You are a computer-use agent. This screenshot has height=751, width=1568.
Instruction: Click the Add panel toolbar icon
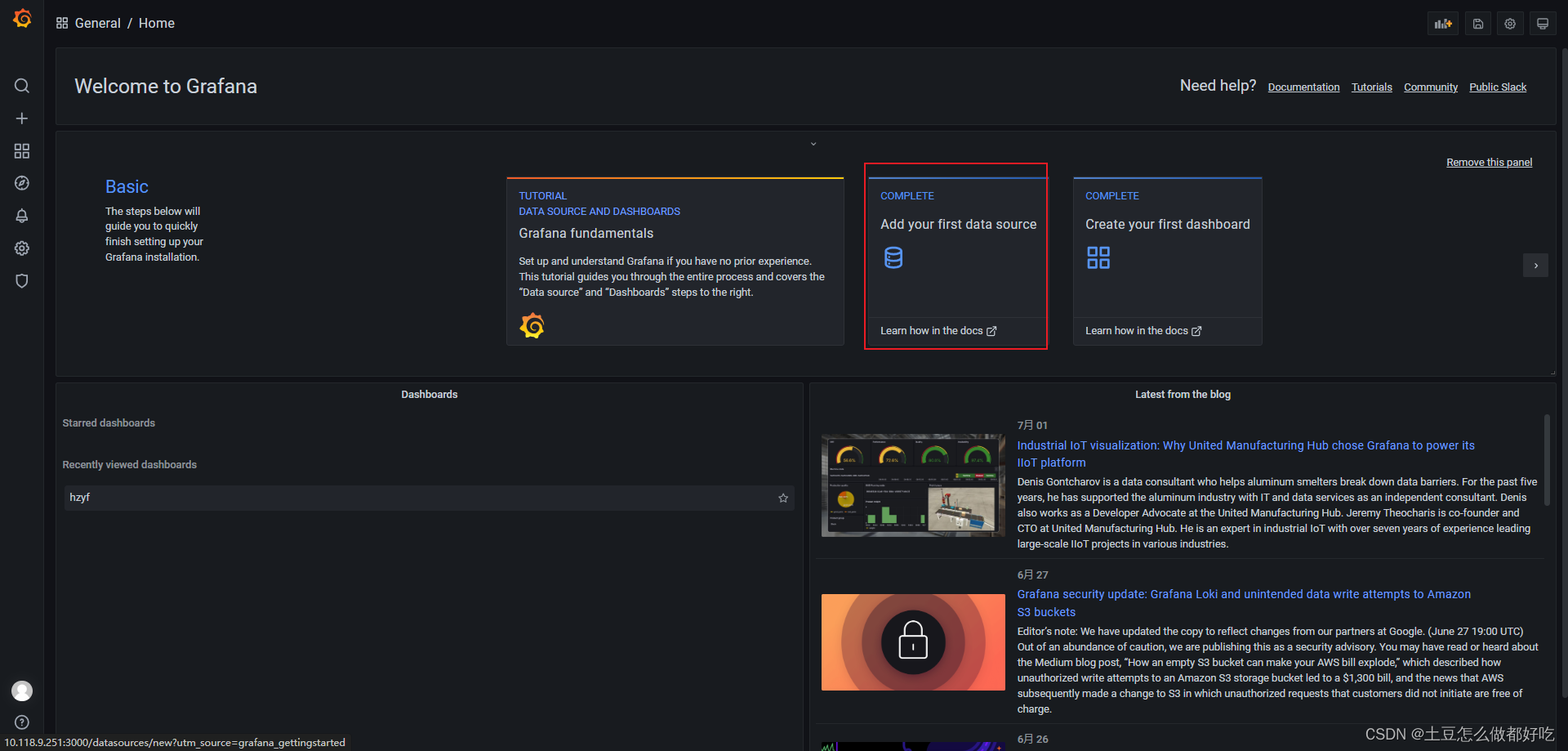(1443, 24)
